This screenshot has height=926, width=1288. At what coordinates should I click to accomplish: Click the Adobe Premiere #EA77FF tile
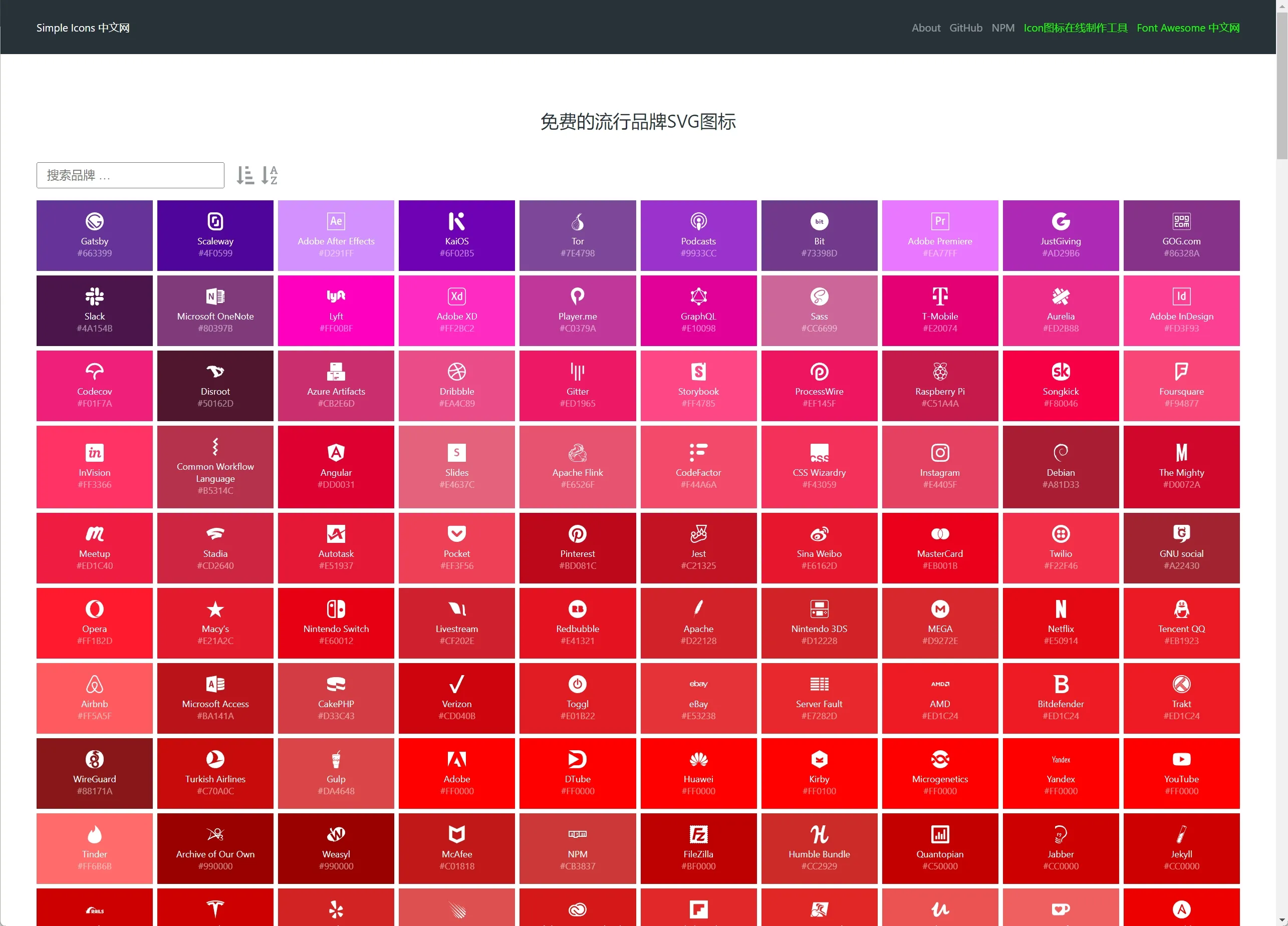coord(940,235)
